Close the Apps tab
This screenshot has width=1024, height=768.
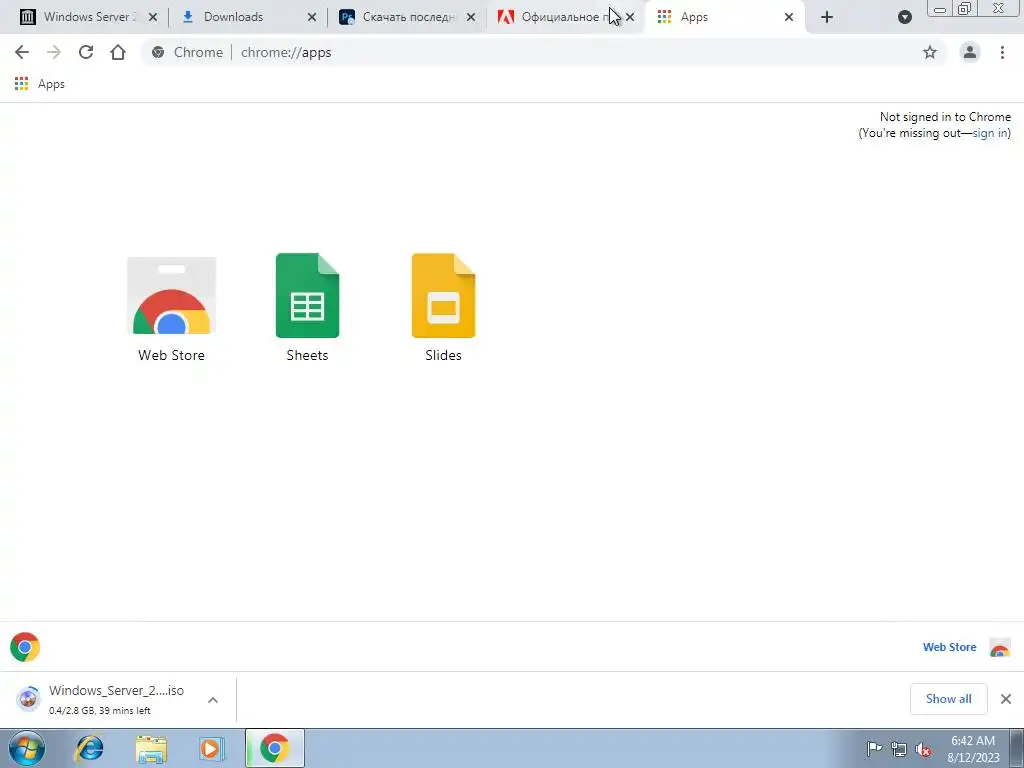point(789,17)
